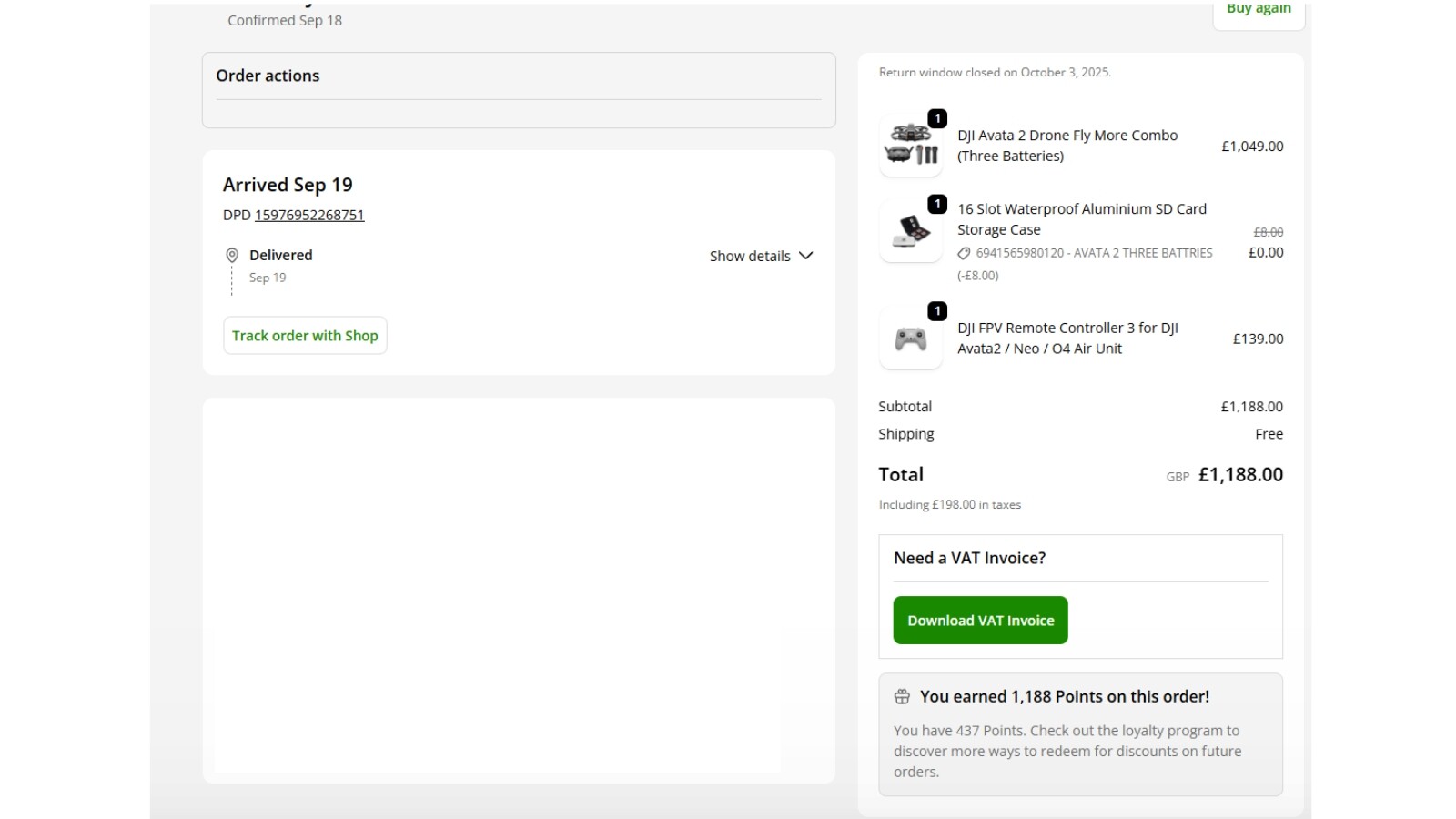Click the location pin icon beside Delivered
The height and width of the screenshot is (819, 1456).
coord(232,256)
